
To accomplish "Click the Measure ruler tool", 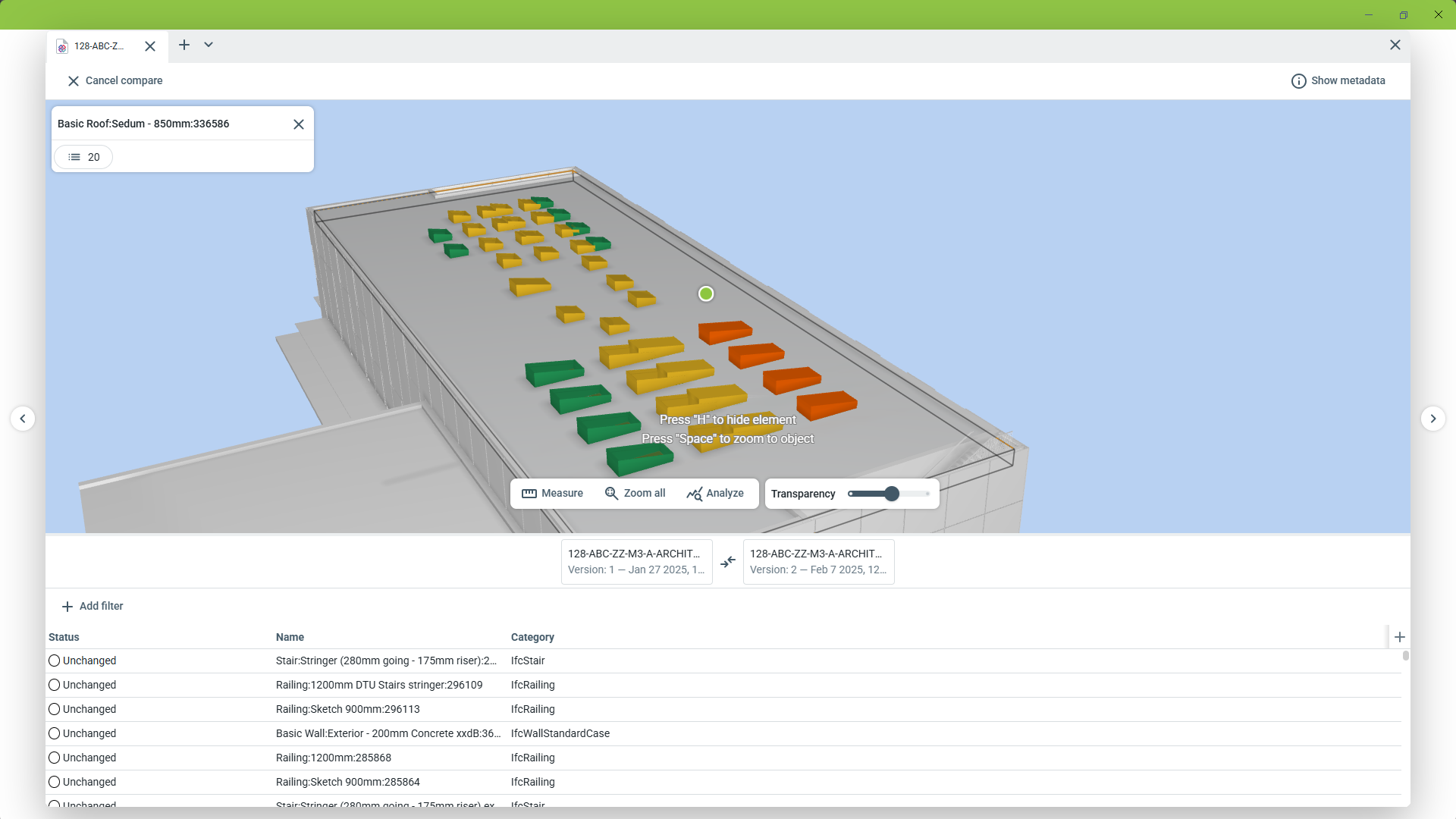I will coord(552,494).
